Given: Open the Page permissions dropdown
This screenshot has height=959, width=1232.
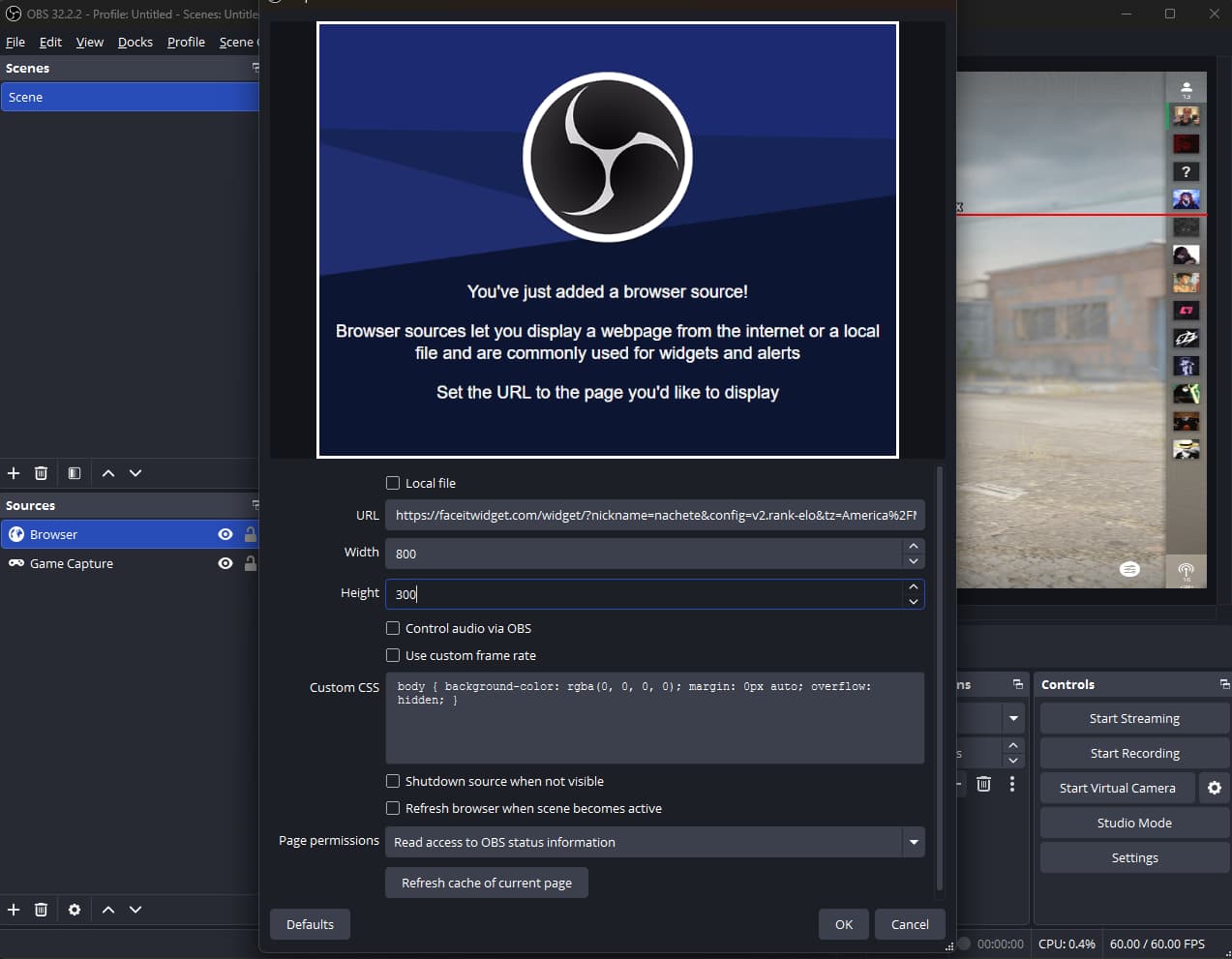Looking at the screenshot, I should click(x=655, y=842).
